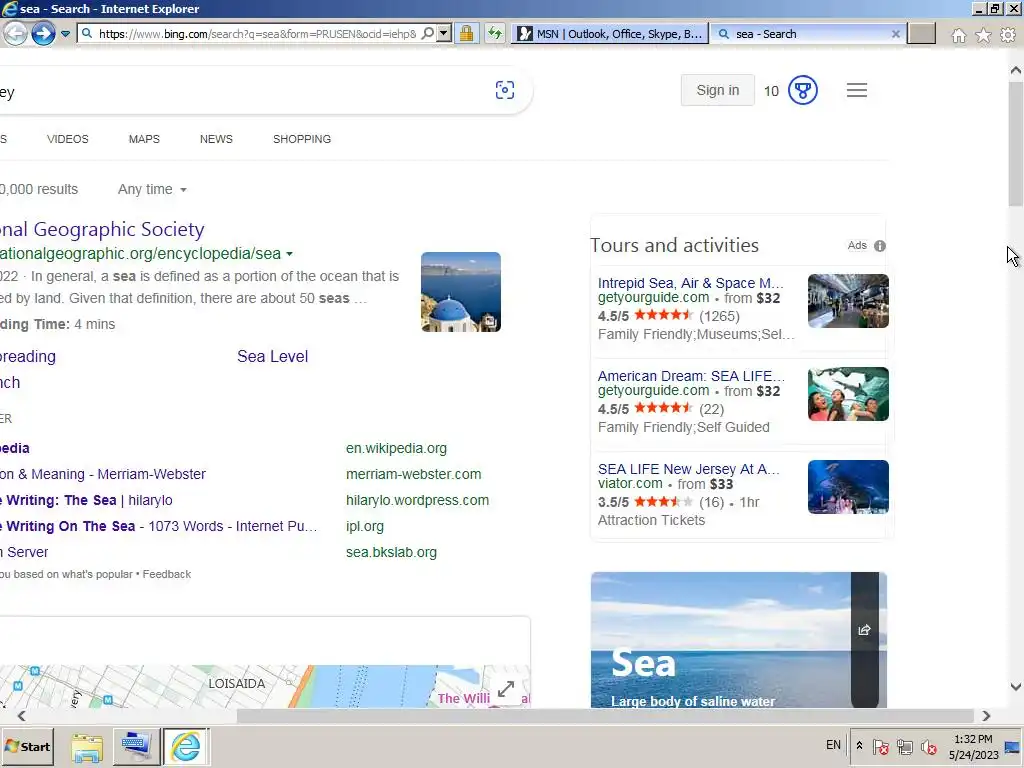Open File Explorer from the taskbar

(87, 748)
